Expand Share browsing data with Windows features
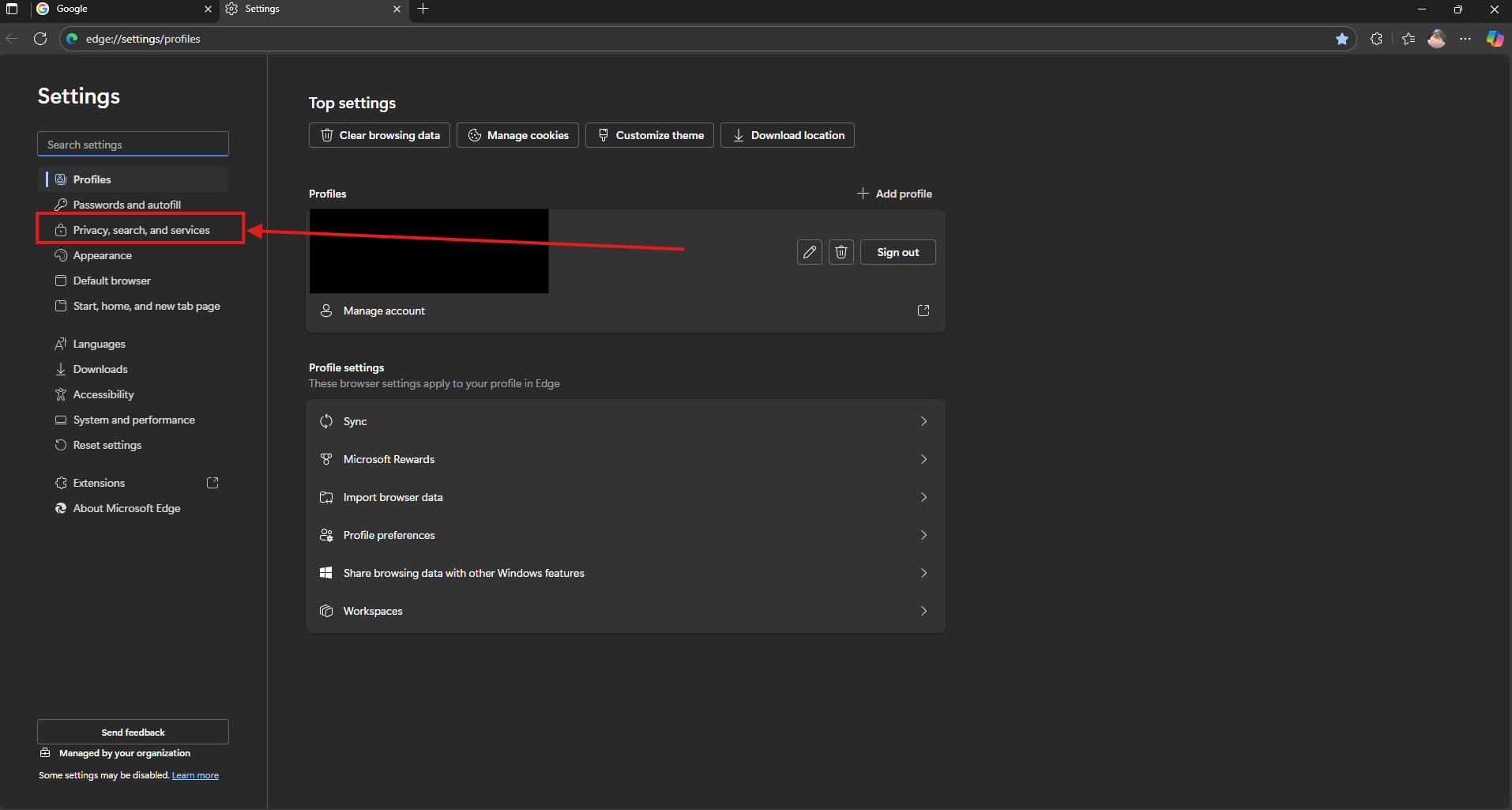Viewport: 1512px width, 810px height. (x=626, y=573)
